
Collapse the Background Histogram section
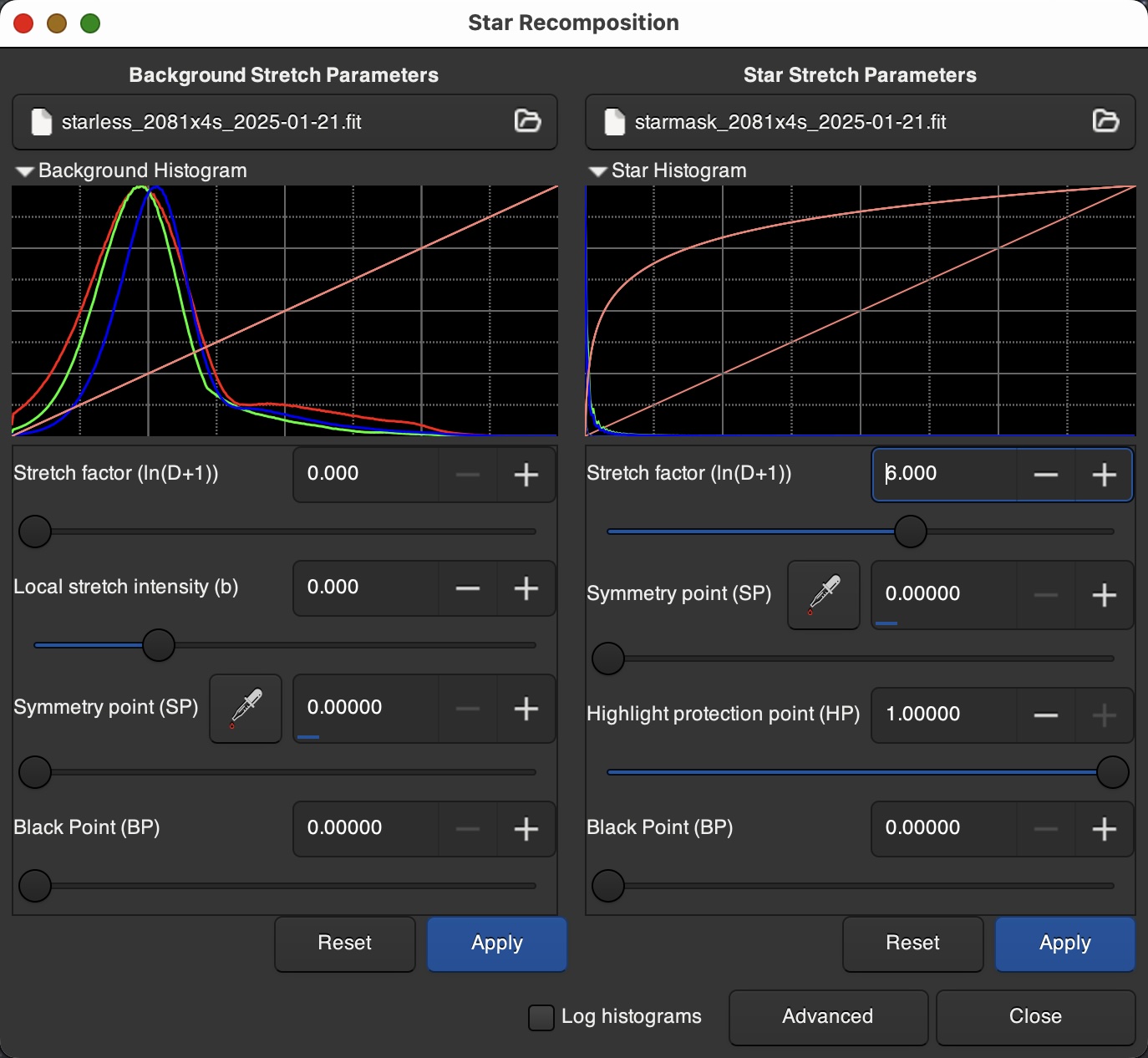(25, 171)
